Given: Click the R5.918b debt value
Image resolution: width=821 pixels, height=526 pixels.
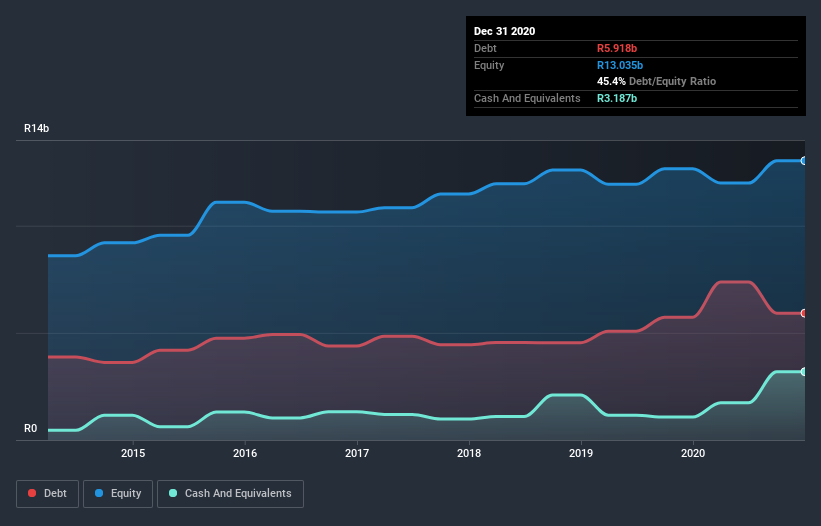Looking at the screenshot, I should coord(617,48).
